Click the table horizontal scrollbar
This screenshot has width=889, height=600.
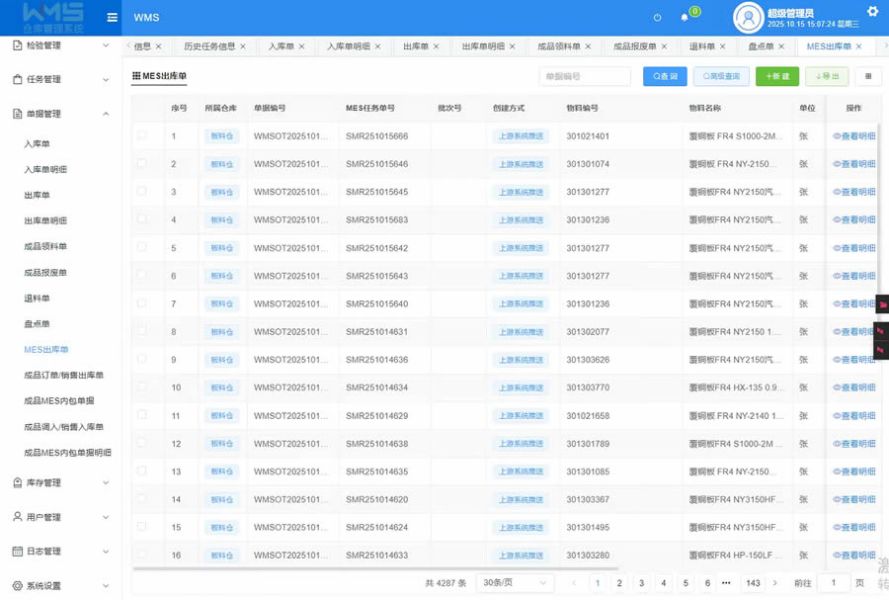pyautogui.click(x=375, y=567)
